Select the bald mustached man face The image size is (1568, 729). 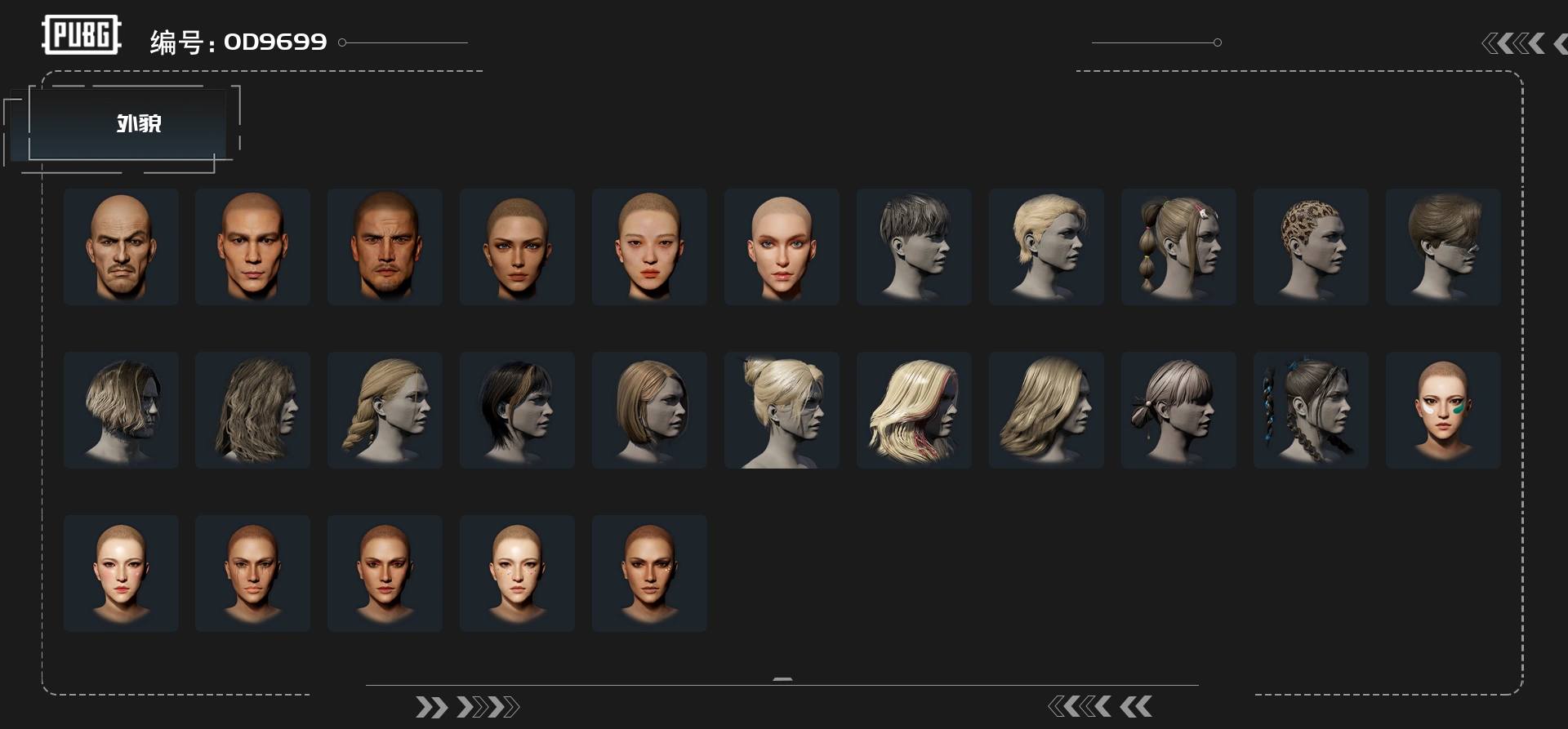pos(121,247)
